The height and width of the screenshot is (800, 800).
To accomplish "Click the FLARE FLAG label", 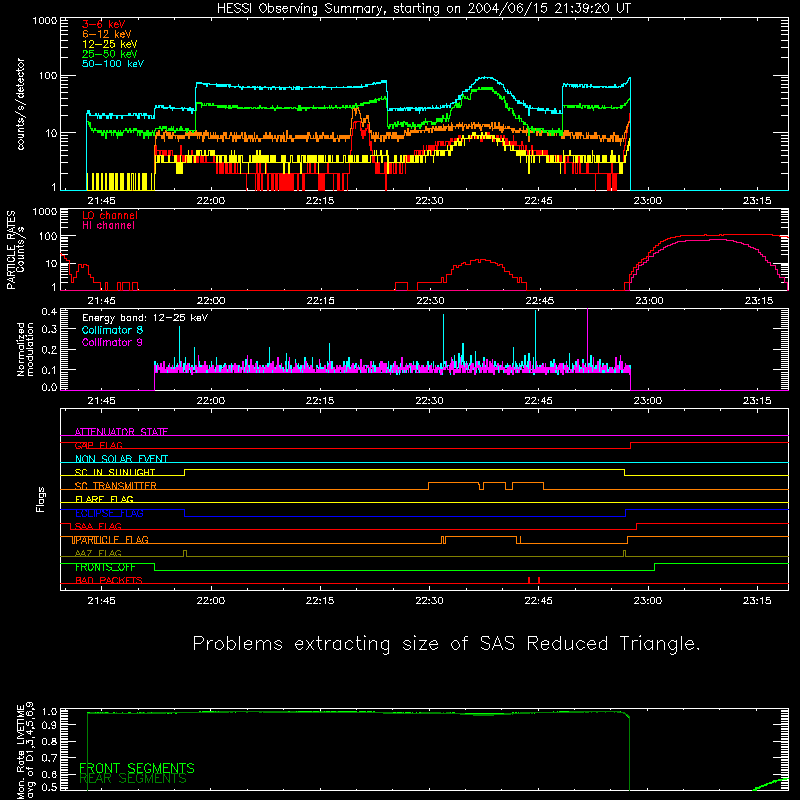I will 104,499.
